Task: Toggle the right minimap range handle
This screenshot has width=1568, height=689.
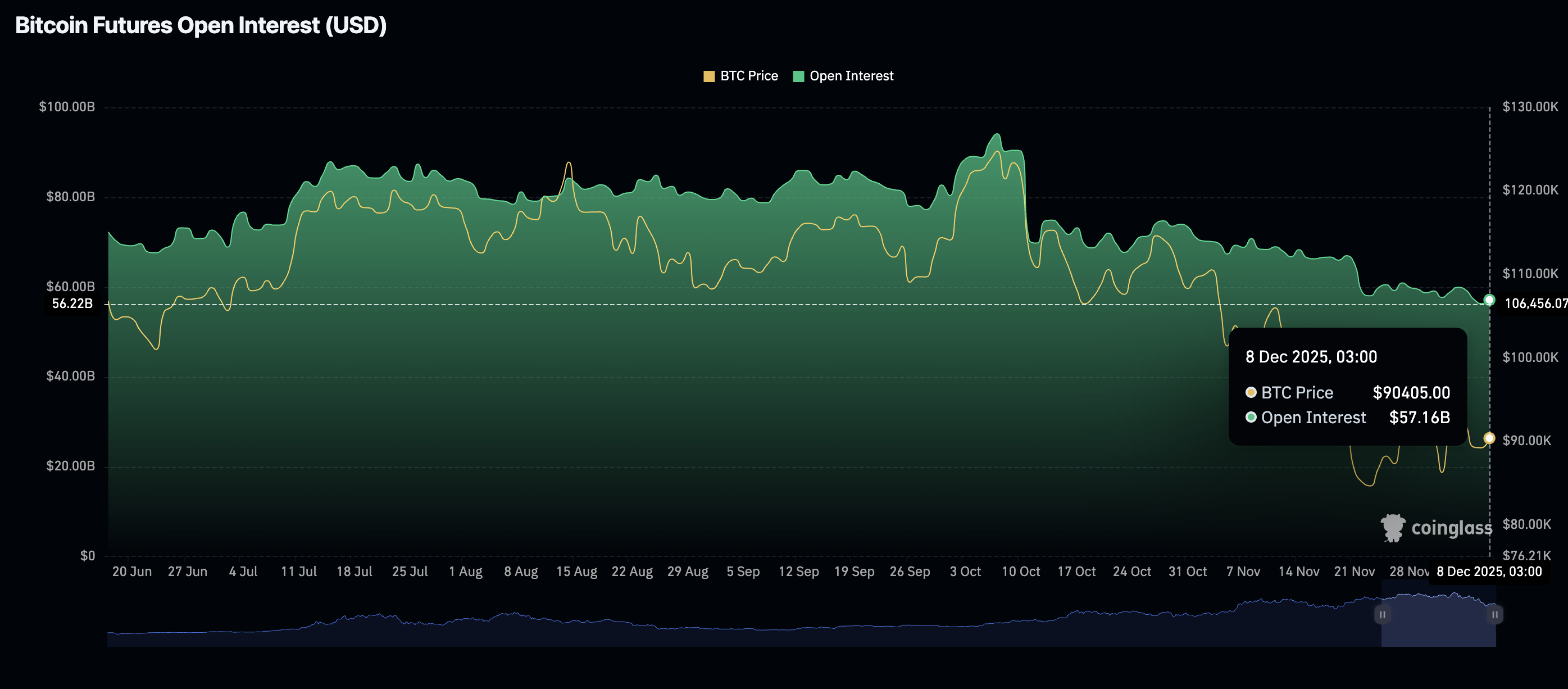Action: pos(1496,615)
